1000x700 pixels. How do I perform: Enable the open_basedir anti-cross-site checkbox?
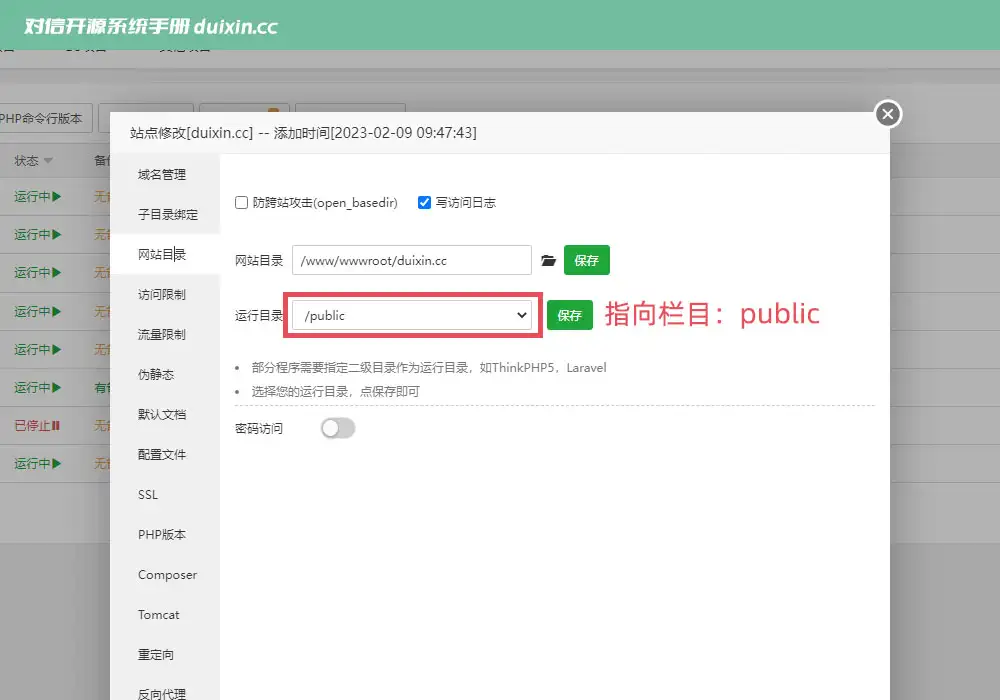[x=241, y=202]
